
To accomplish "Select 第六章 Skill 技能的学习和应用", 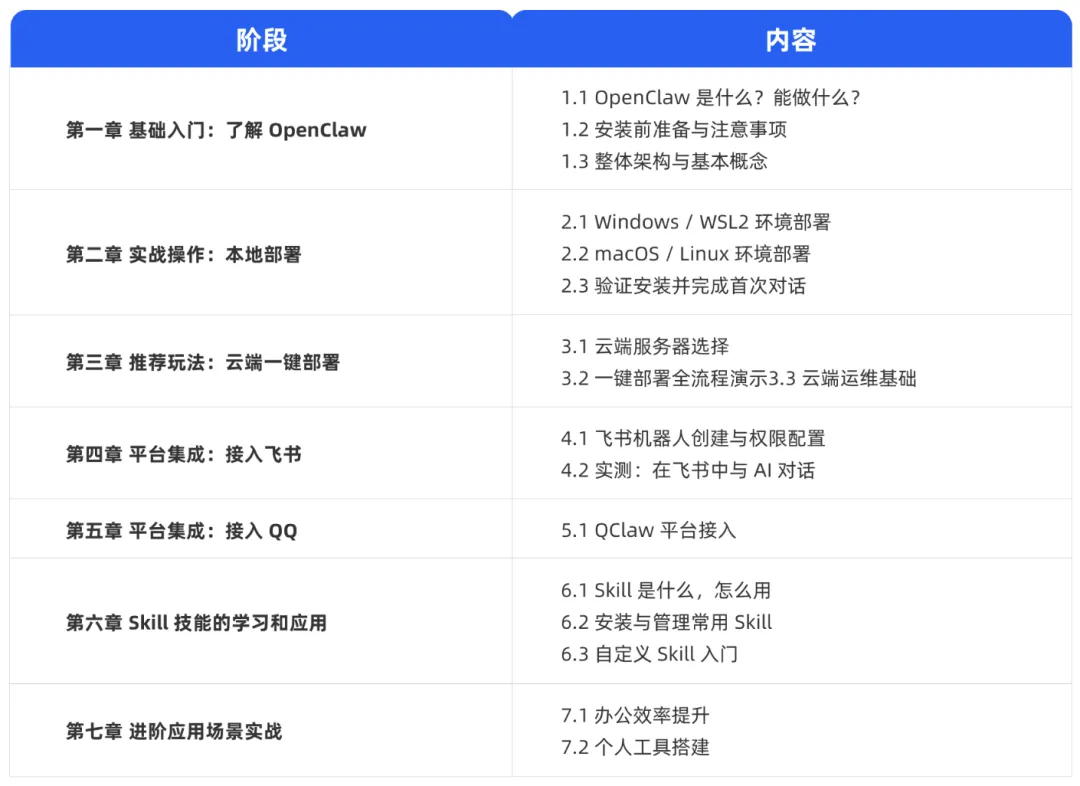I will 196,623.
